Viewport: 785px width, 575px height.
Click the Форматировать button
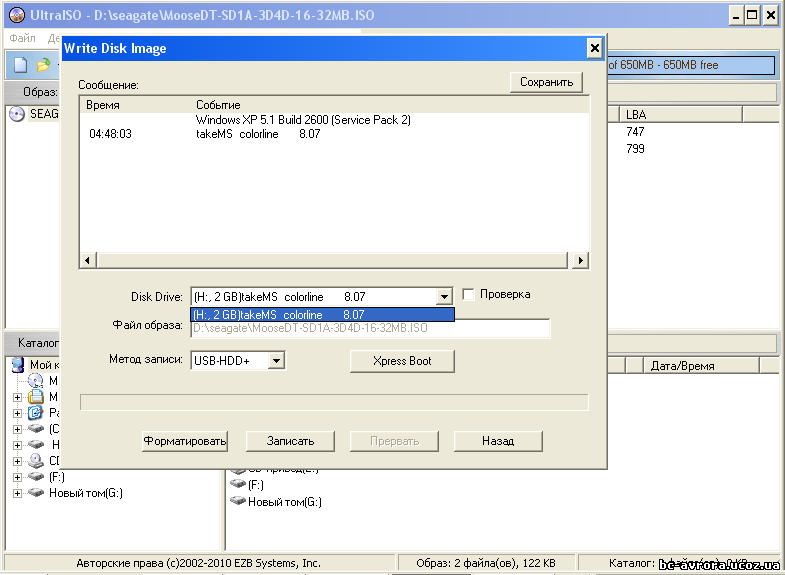(x=185, y=441)
